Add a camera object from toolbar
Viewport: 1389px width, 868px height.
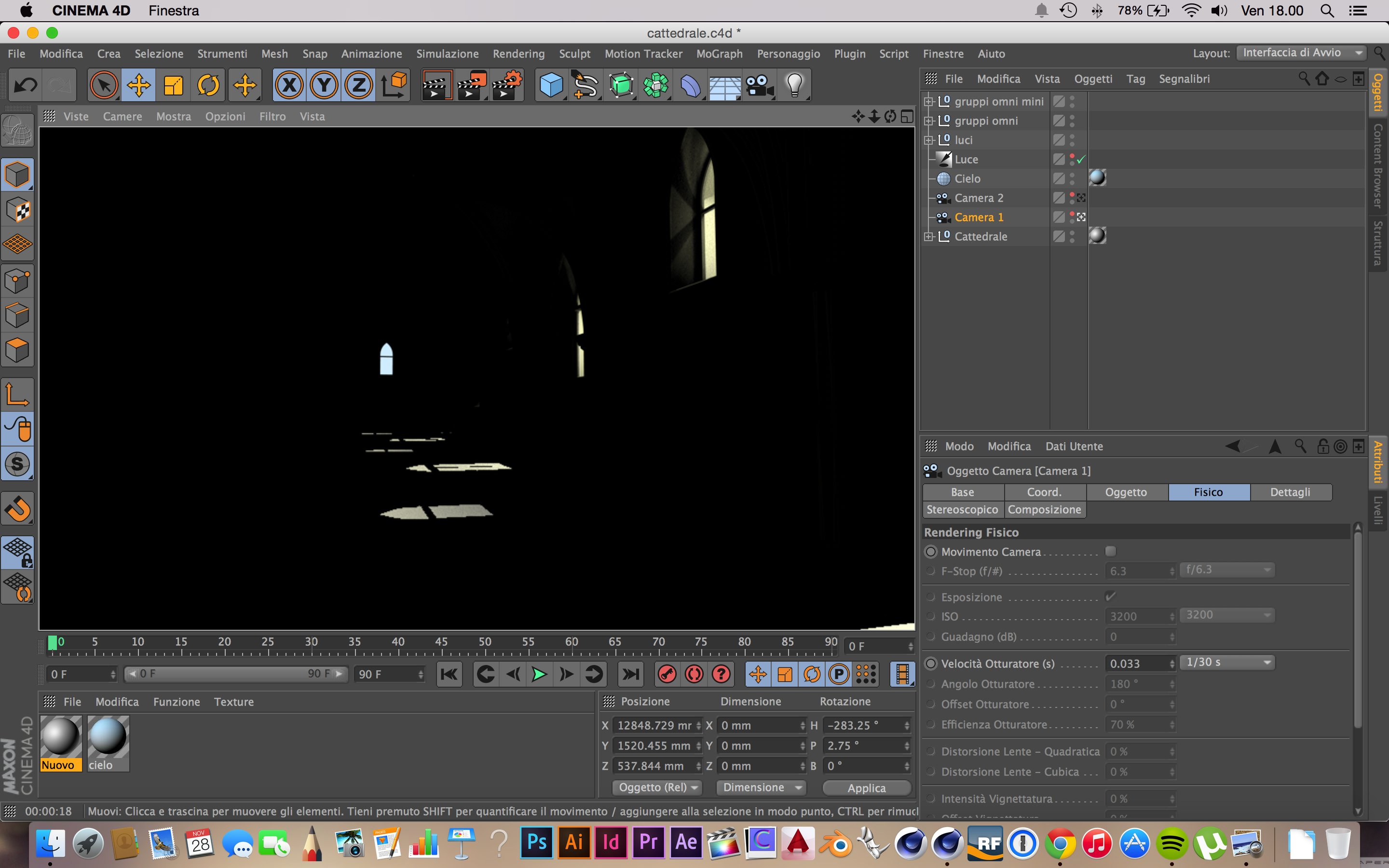[760, 85]
